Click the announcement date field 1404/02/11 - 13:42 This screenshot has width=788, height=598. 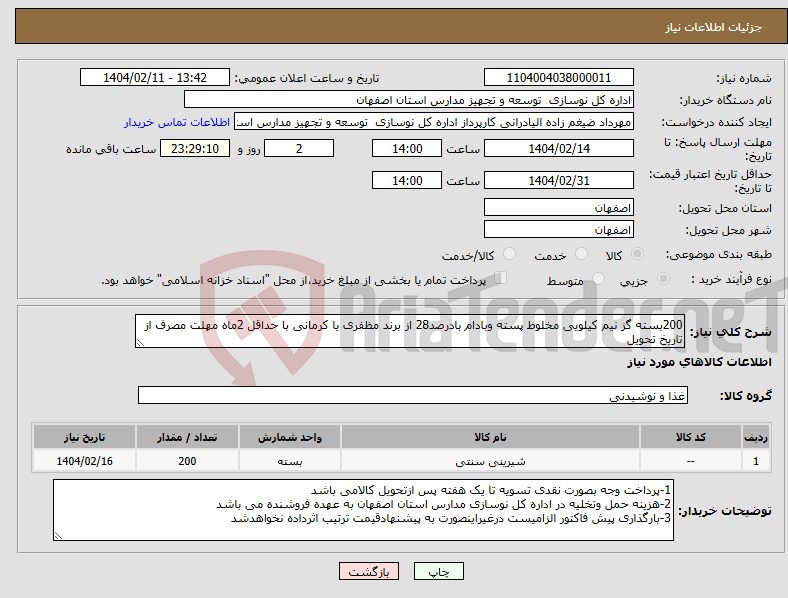pyautogui.click(x=155, y=78)
